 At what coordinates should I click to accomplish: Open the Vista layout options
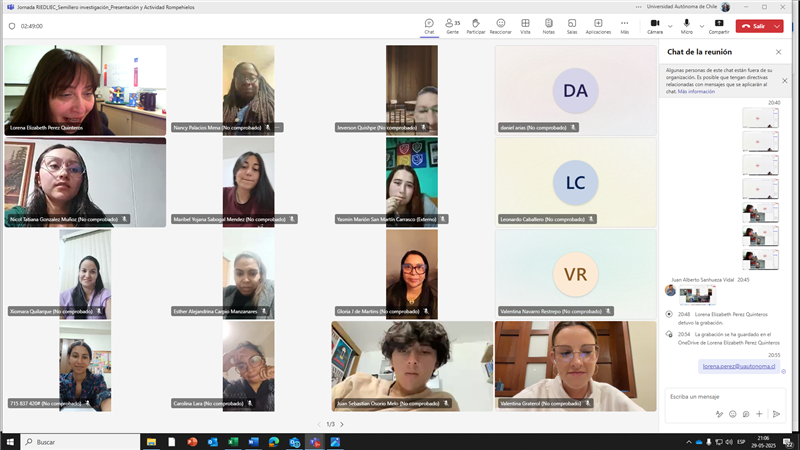tap(525, 26)
